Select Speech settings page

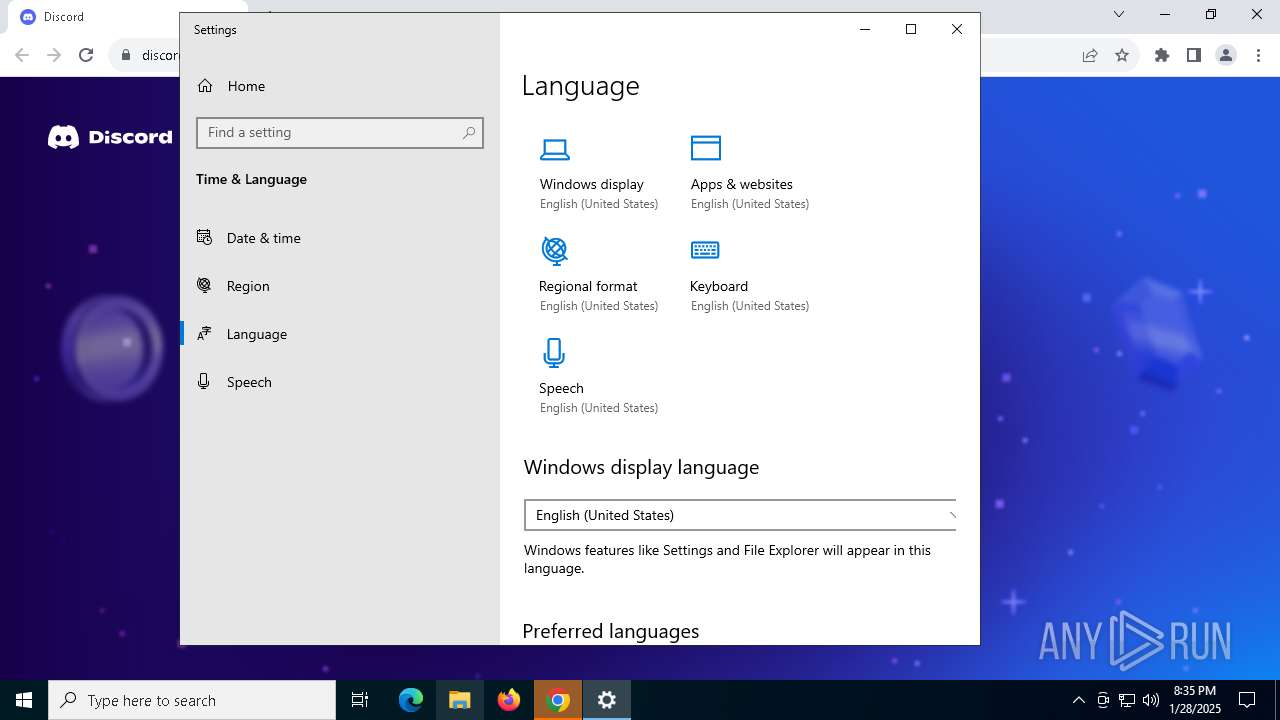340,382
